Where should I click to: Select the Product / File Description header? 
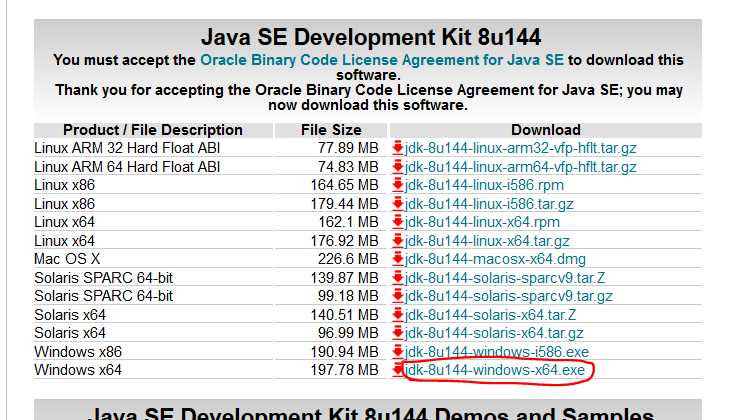[153, 130]
